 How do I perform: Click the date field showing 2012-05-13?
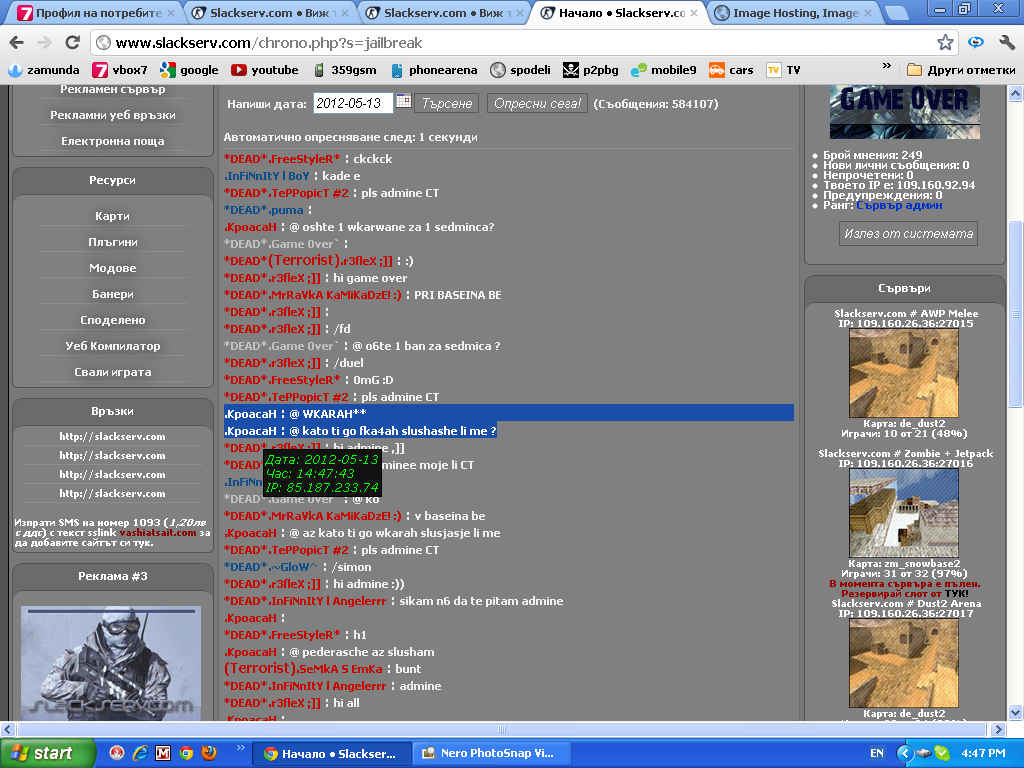click(x=353, y=103)
